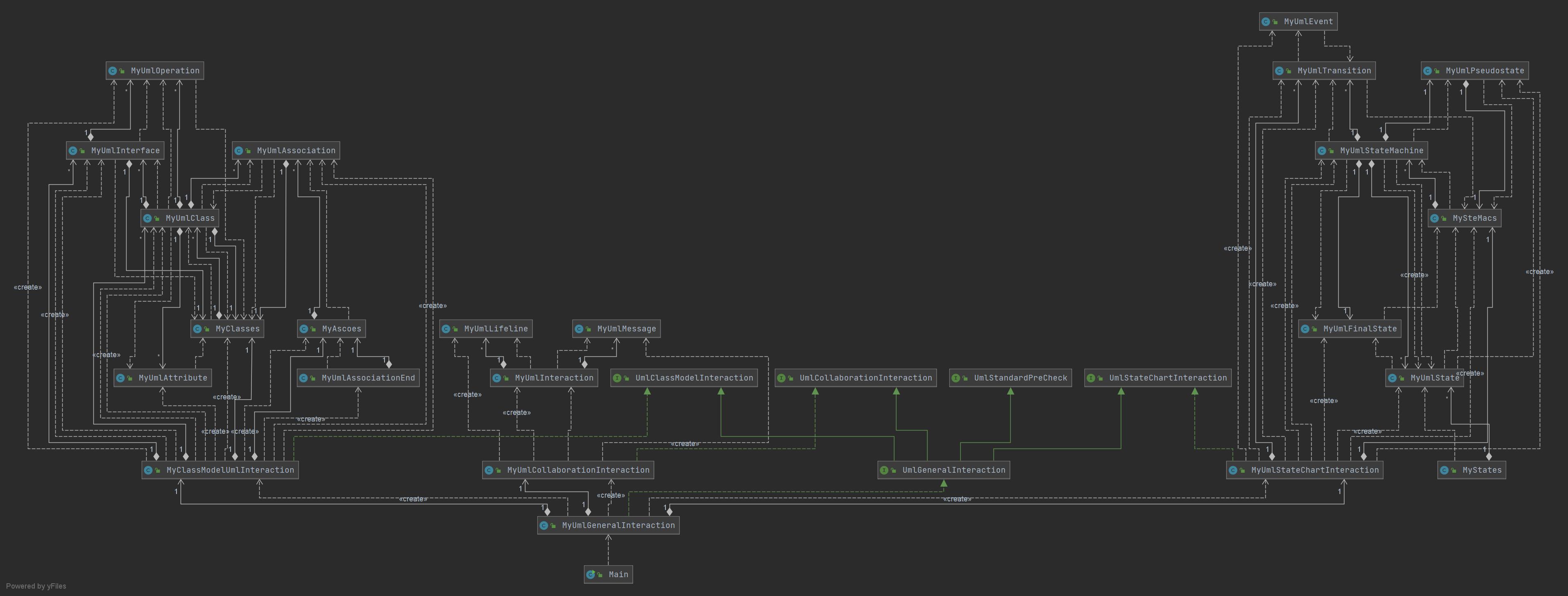Click the class icon on MyUmlOperation node
This screenshot has height=596, width=1568.
coord(113,71)
